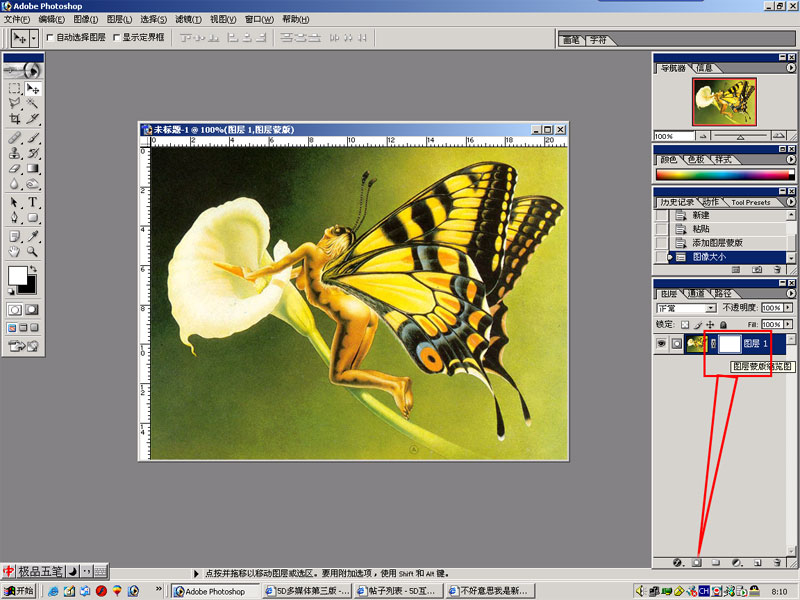This screenshot has width=800, height=600.
Task: Click the foreground color swatch
Action: tap(17, 276)
